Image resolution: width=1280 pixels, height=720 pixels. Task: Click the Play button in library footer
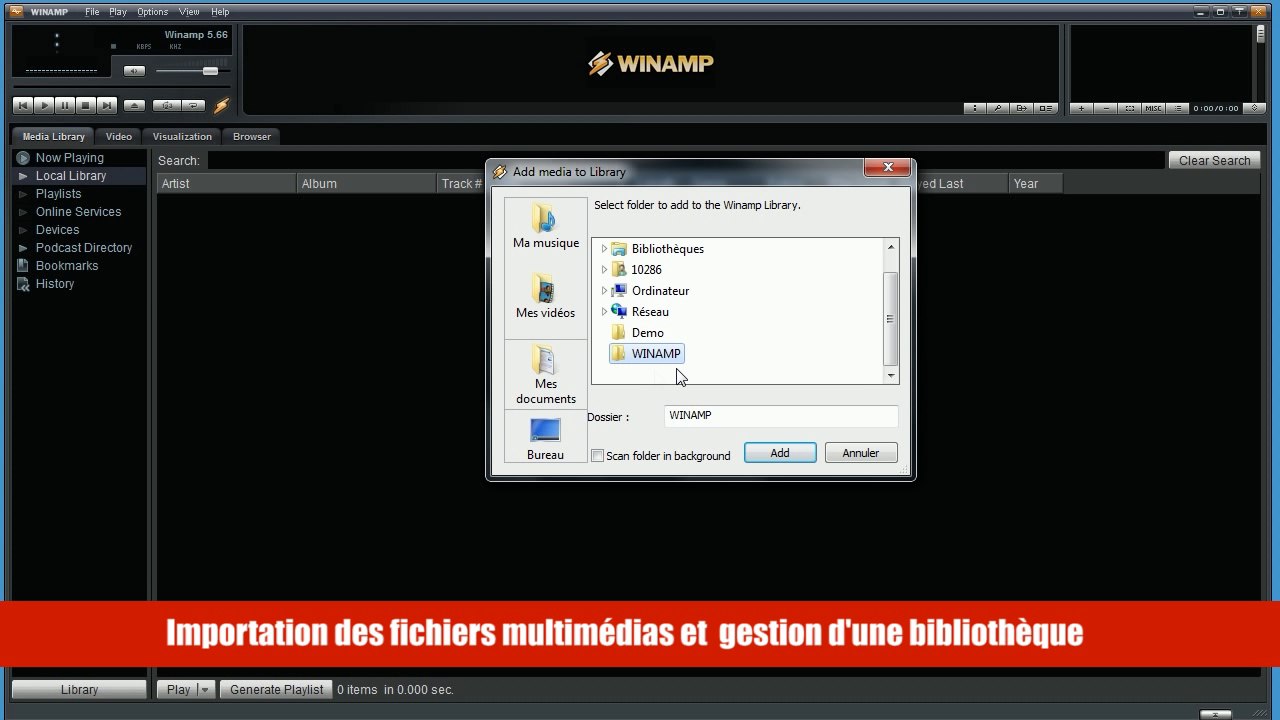(x=178, y=690)
